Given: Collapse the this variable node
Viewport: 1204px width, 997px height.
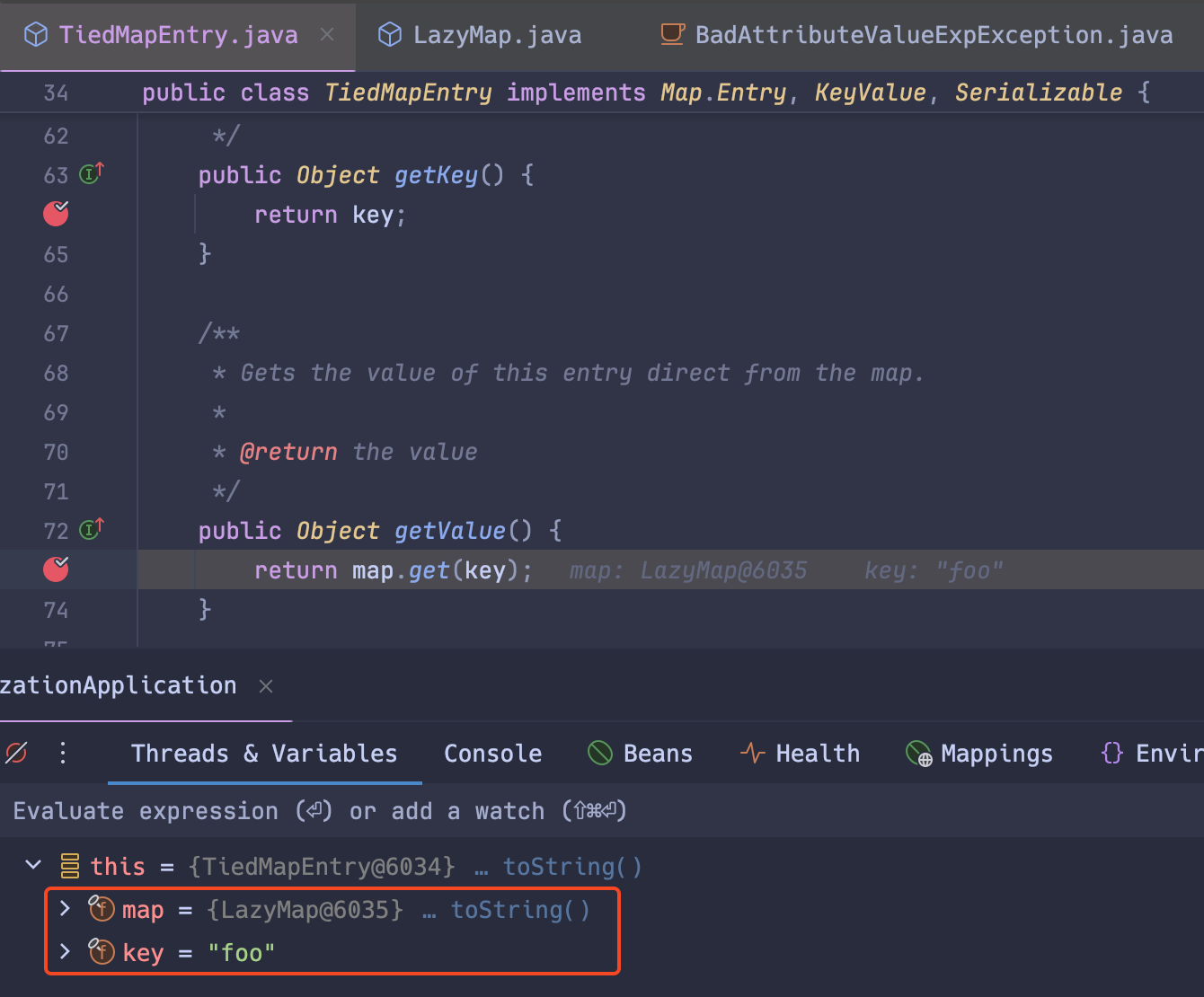Looking at the screenshot, I should 33,865.
